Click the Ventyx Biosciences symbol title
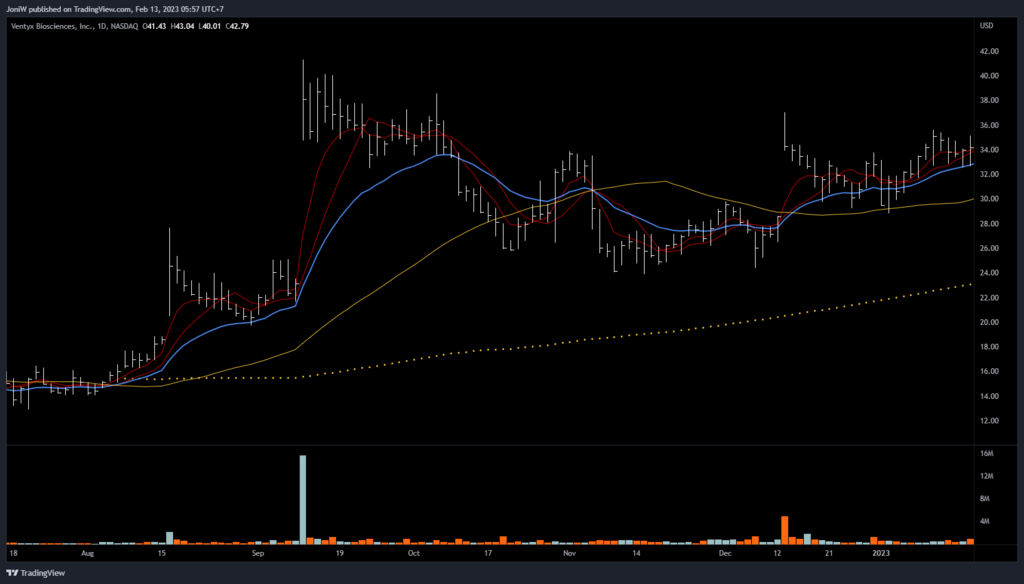This screenshot has width=1024, height=584. pos(49,25)
